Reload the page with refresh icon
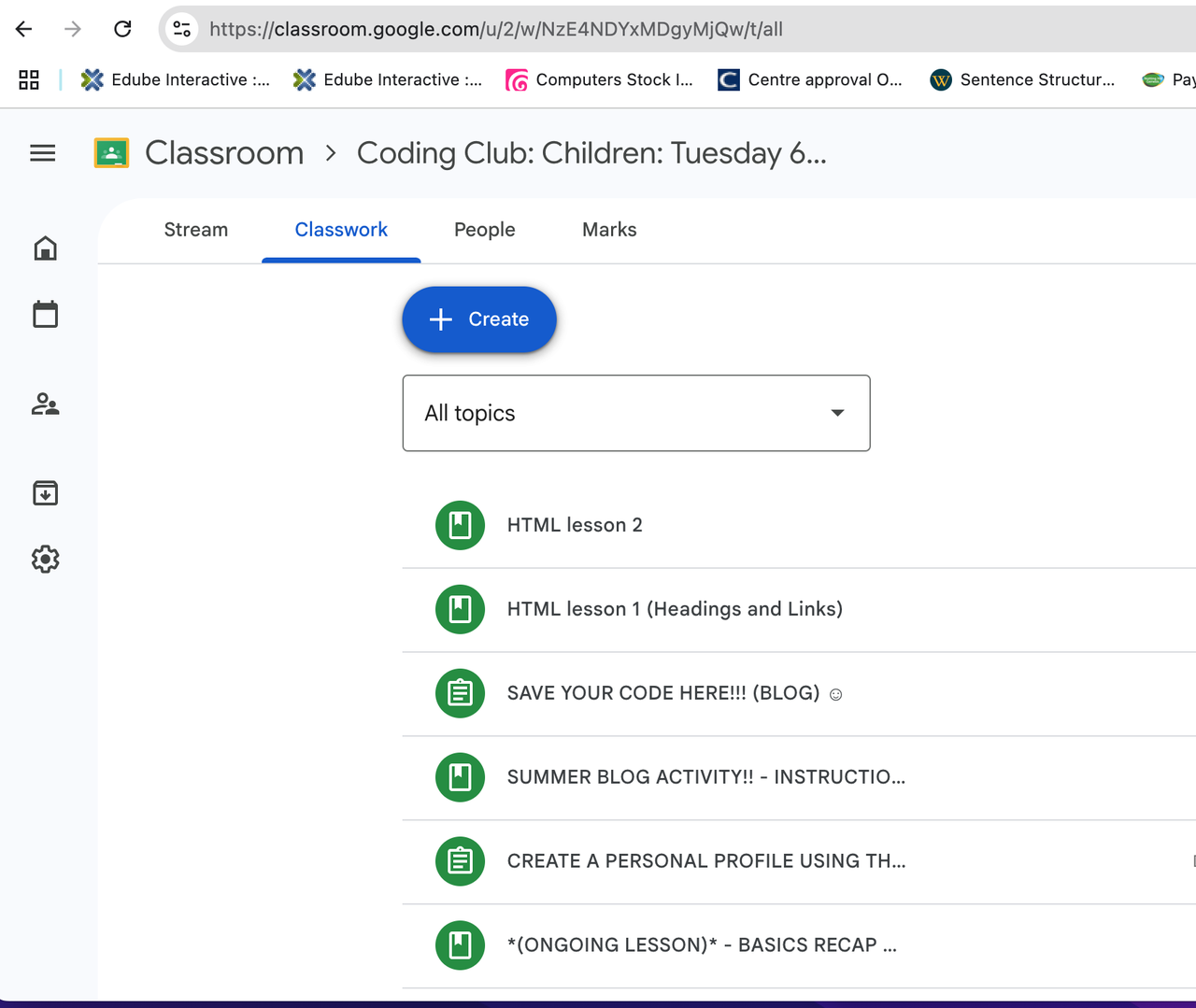 [122, 29]
